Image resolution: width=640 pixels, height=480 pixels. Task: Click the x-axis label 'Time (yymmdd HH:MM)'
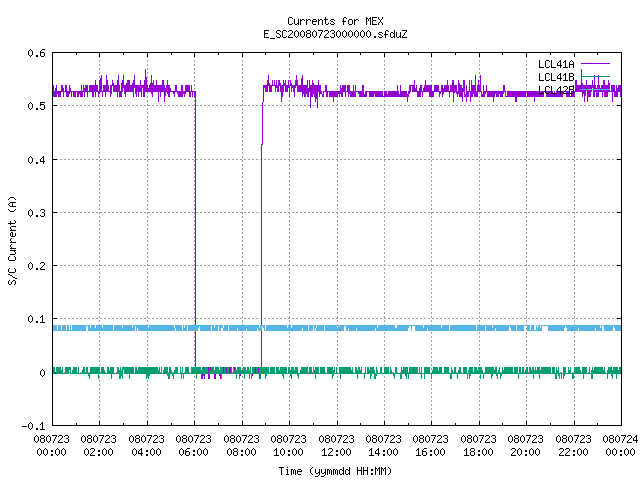pos(335,471)
